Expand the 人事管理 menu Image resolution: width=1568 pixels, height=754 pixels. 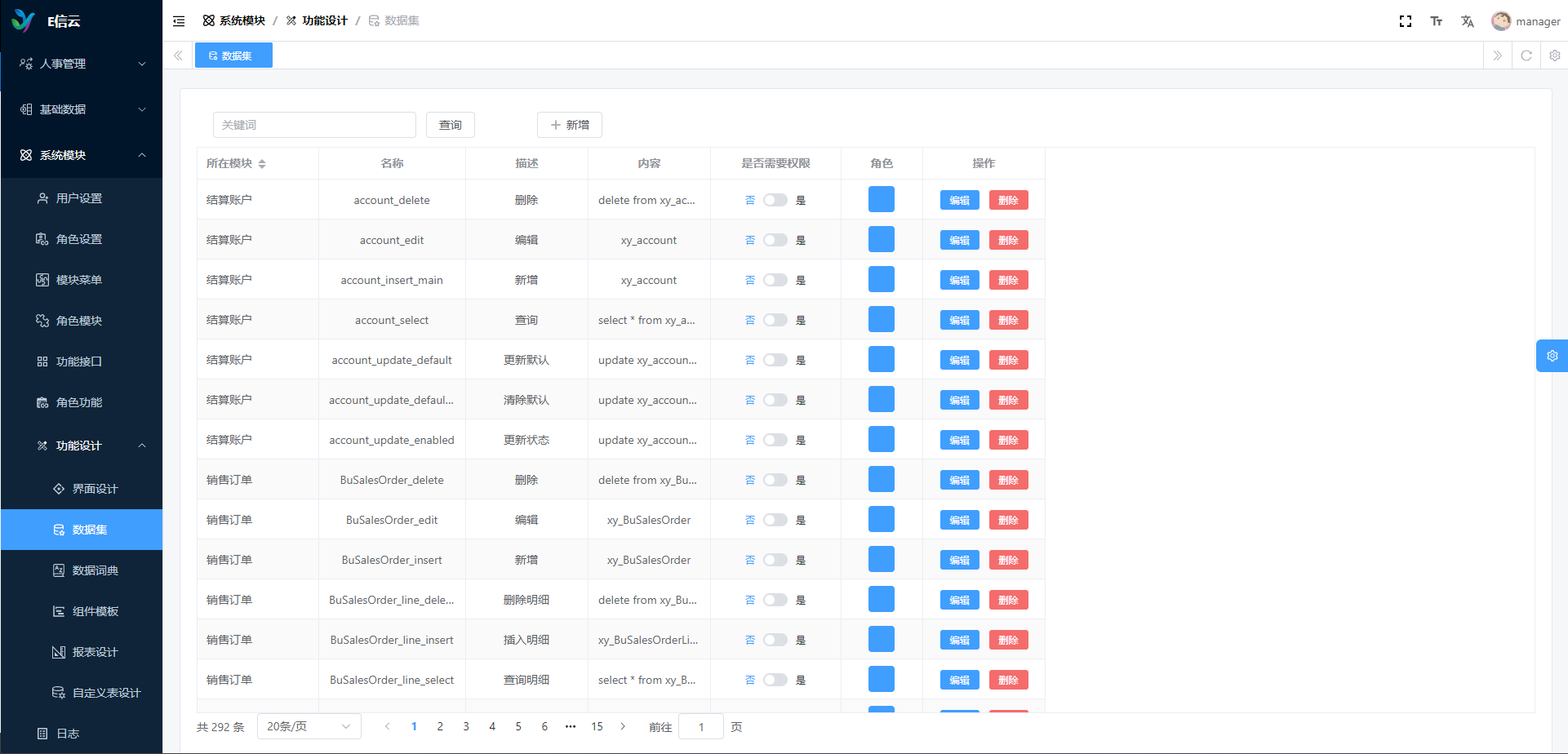click(82, 64)
